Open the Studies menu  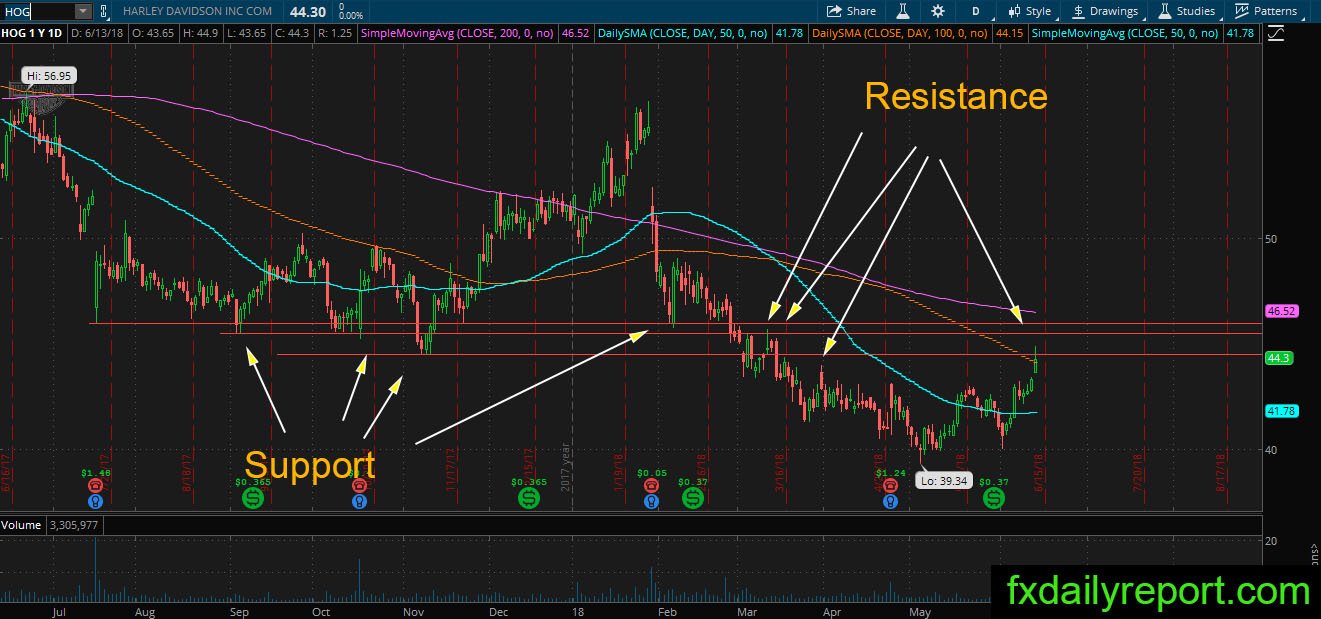[1187, 11]
